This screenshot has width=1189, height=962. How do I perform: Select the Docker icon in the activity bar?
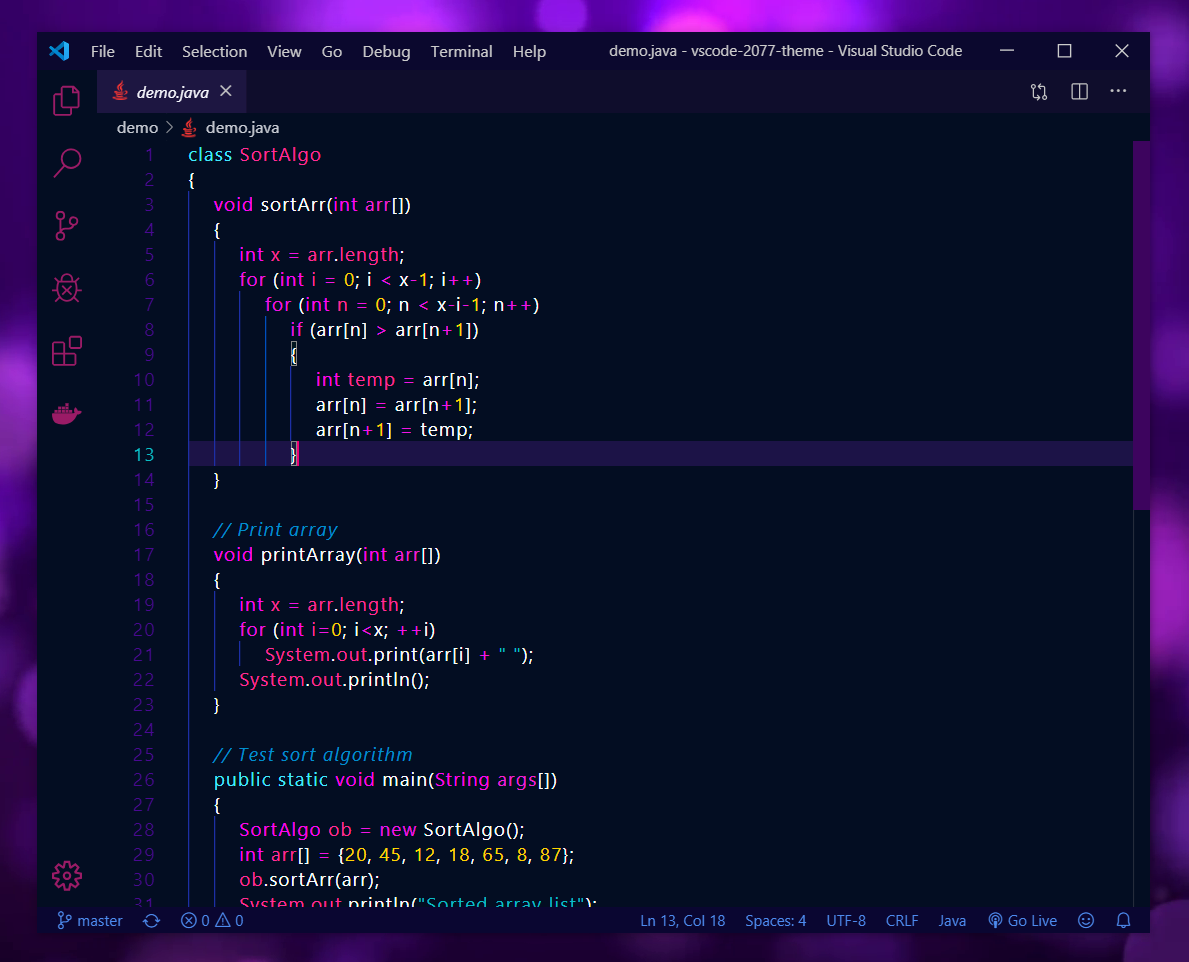[66, 413]
